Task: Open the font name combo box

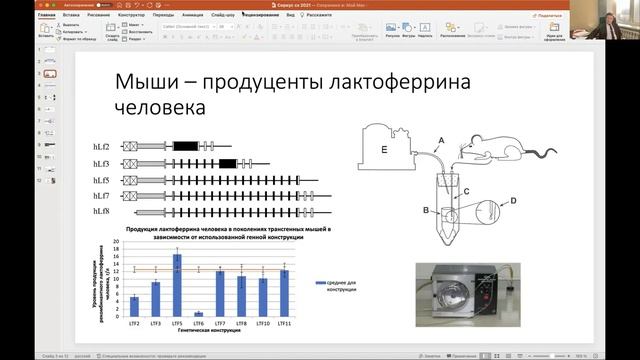Action: coord(188,27)
